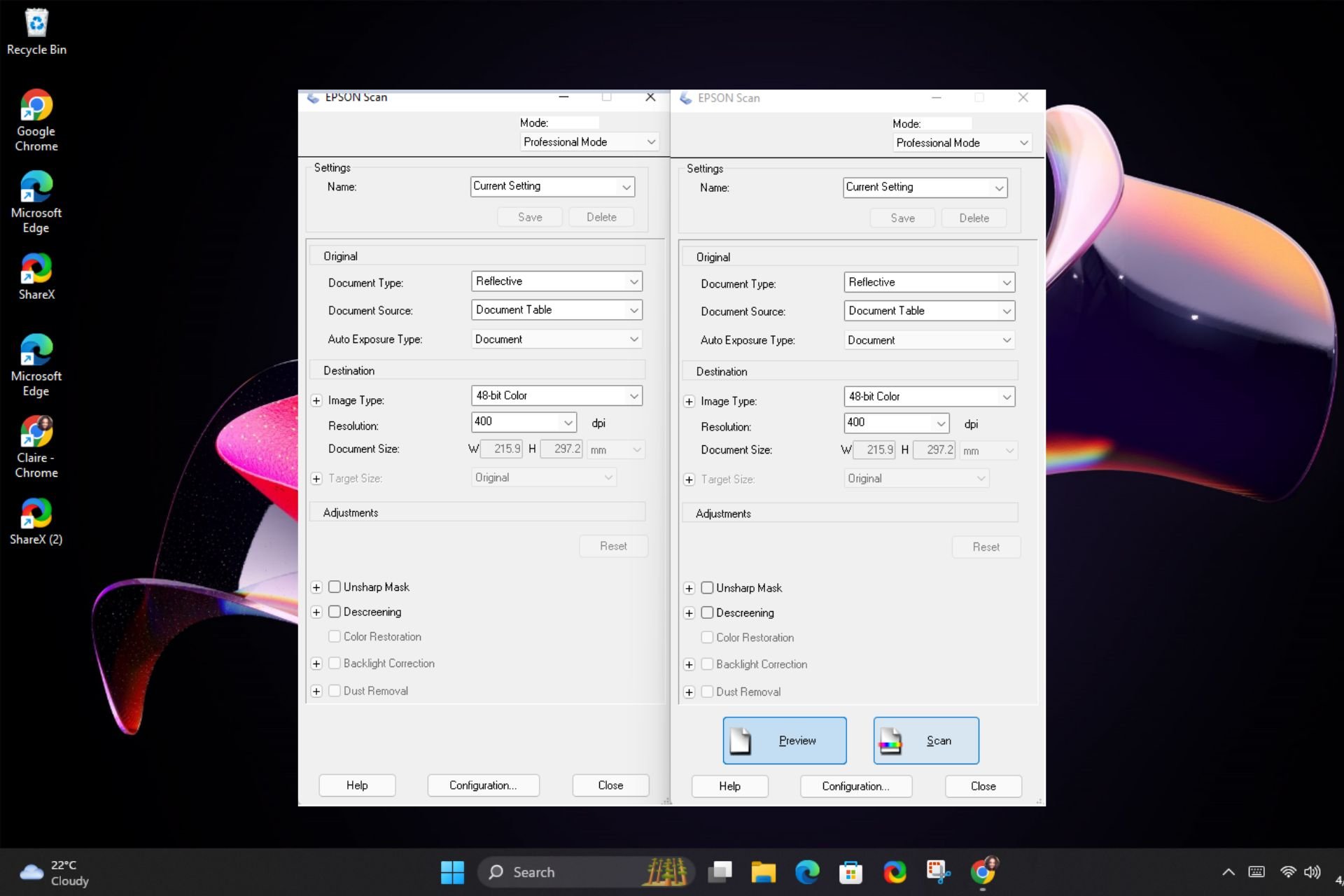Click Help in right EPSON Scan window
Screen dimensions: 1344x896
[x=729, y=786]
